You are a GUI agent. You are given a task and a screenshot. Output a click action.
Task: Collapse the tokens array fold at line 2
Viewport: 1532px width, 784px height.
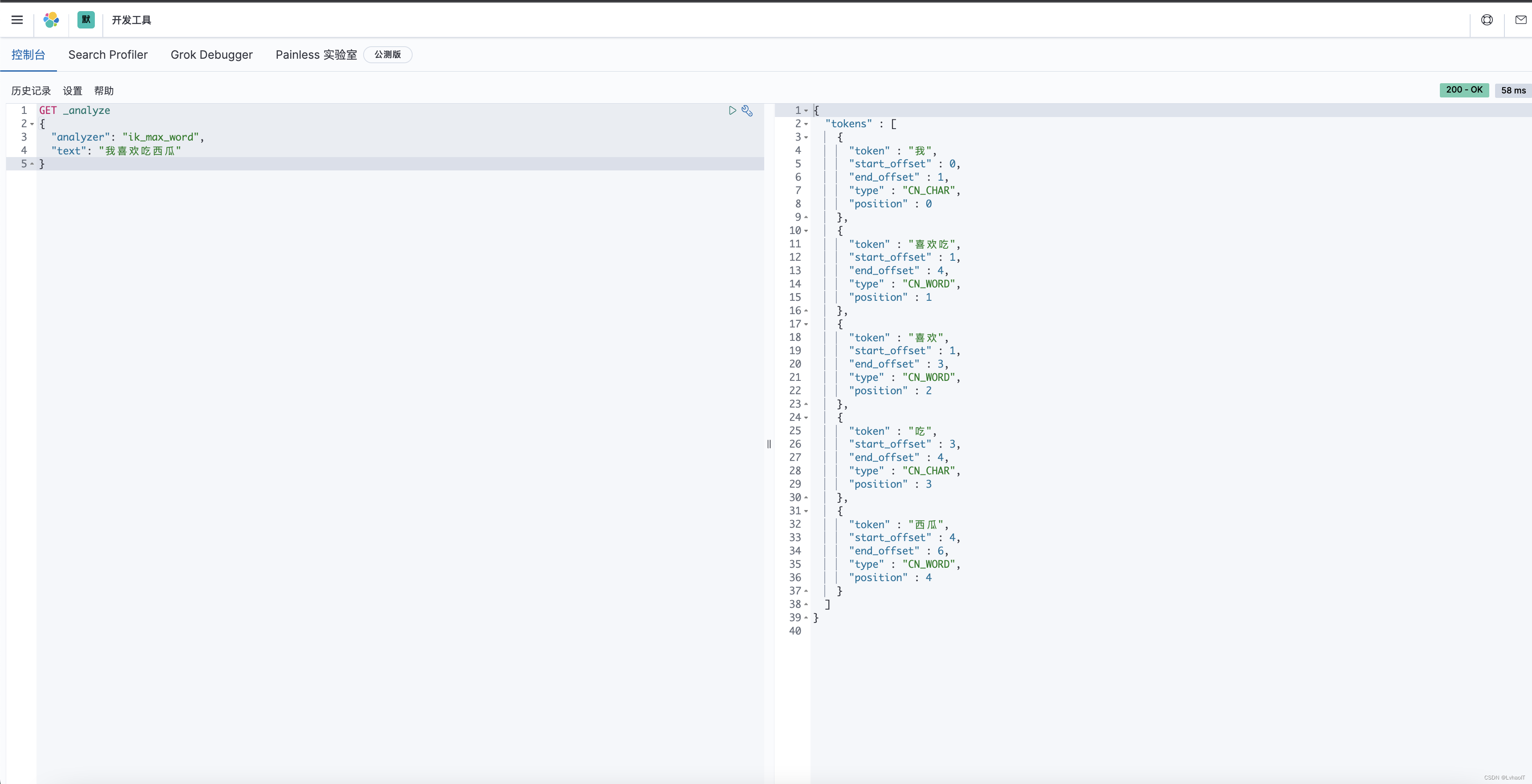click(806, 124)
